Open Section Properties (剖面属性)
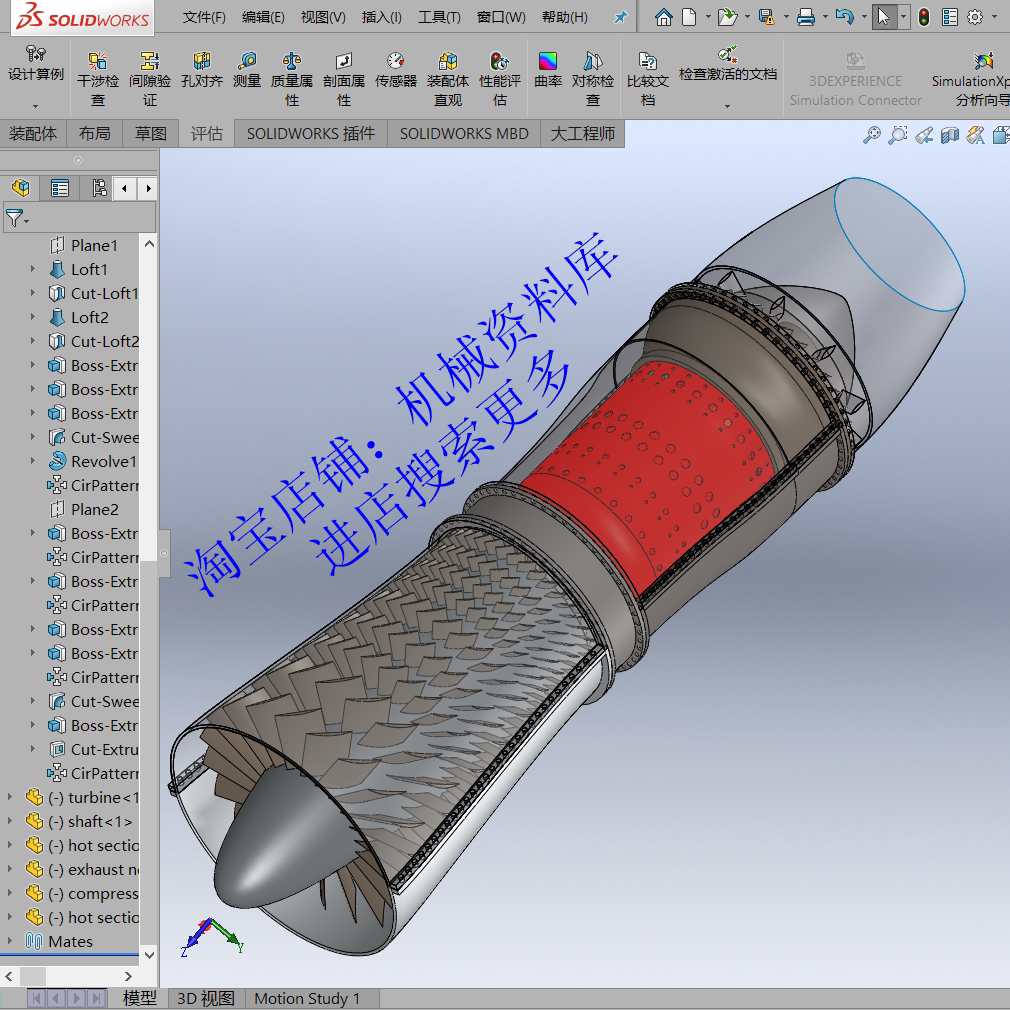The height and width of the screenshot is (1010, 1010). coord(344,79)
